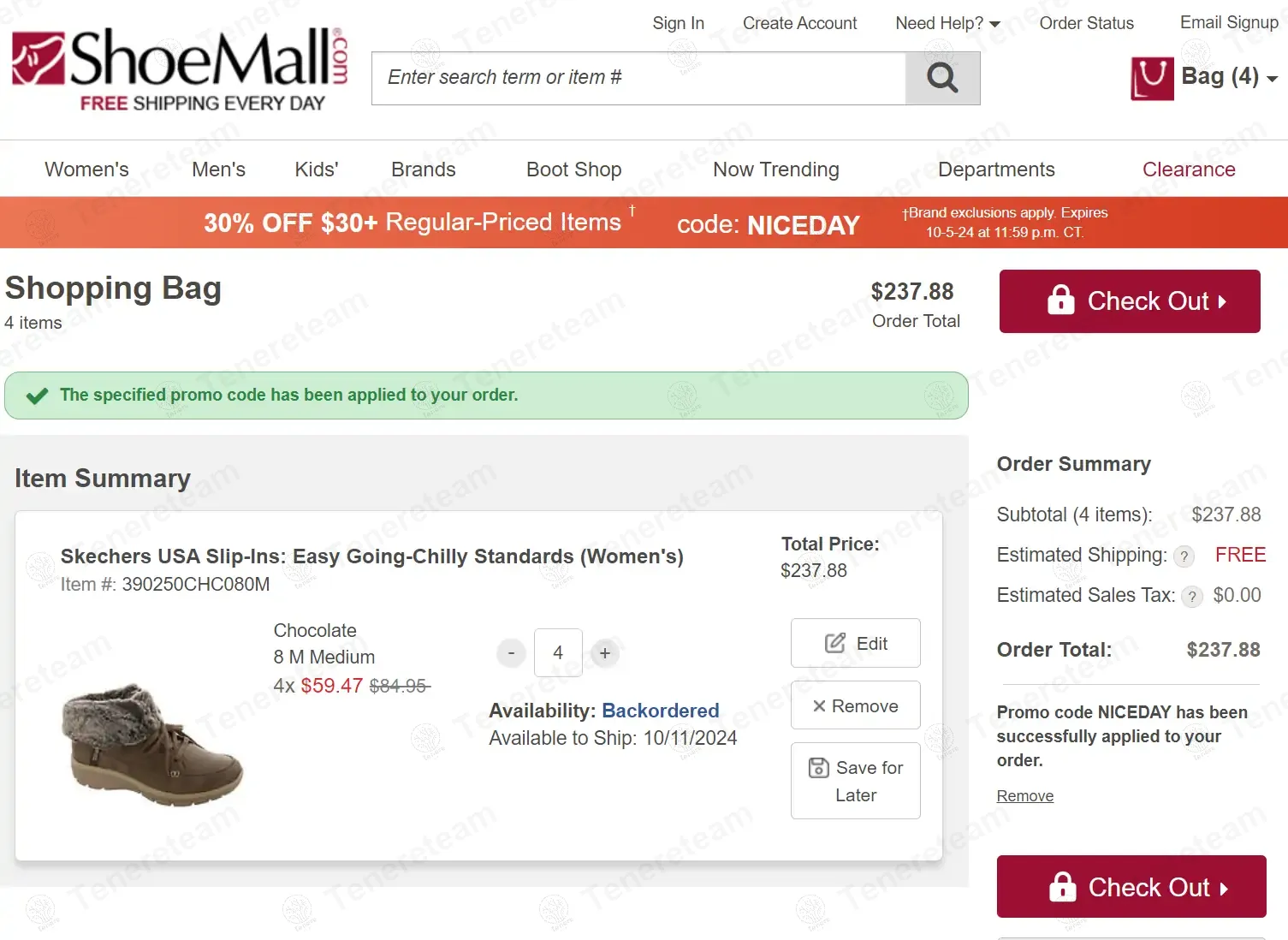
Task: Remove the Skechers item from bag
Action: click(855, 705)
